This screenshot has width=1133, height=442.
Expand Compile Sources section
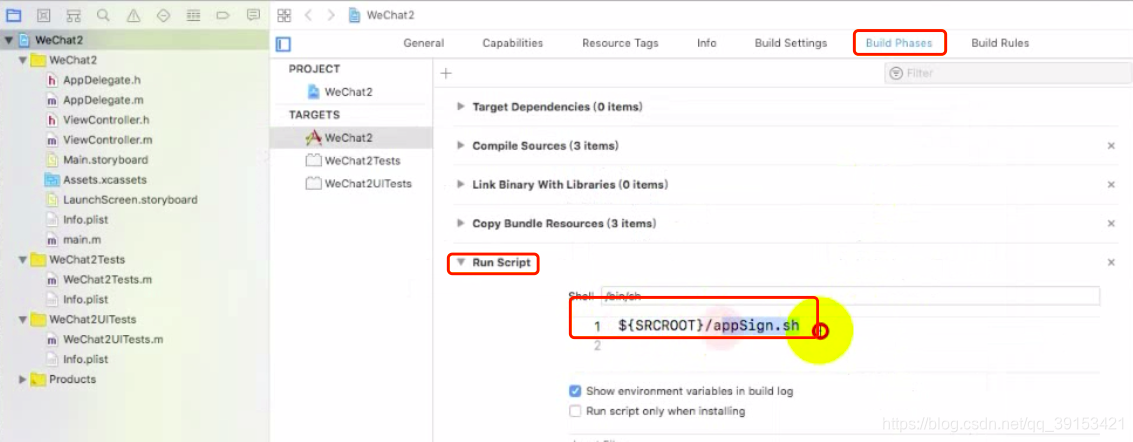[461, 146]
